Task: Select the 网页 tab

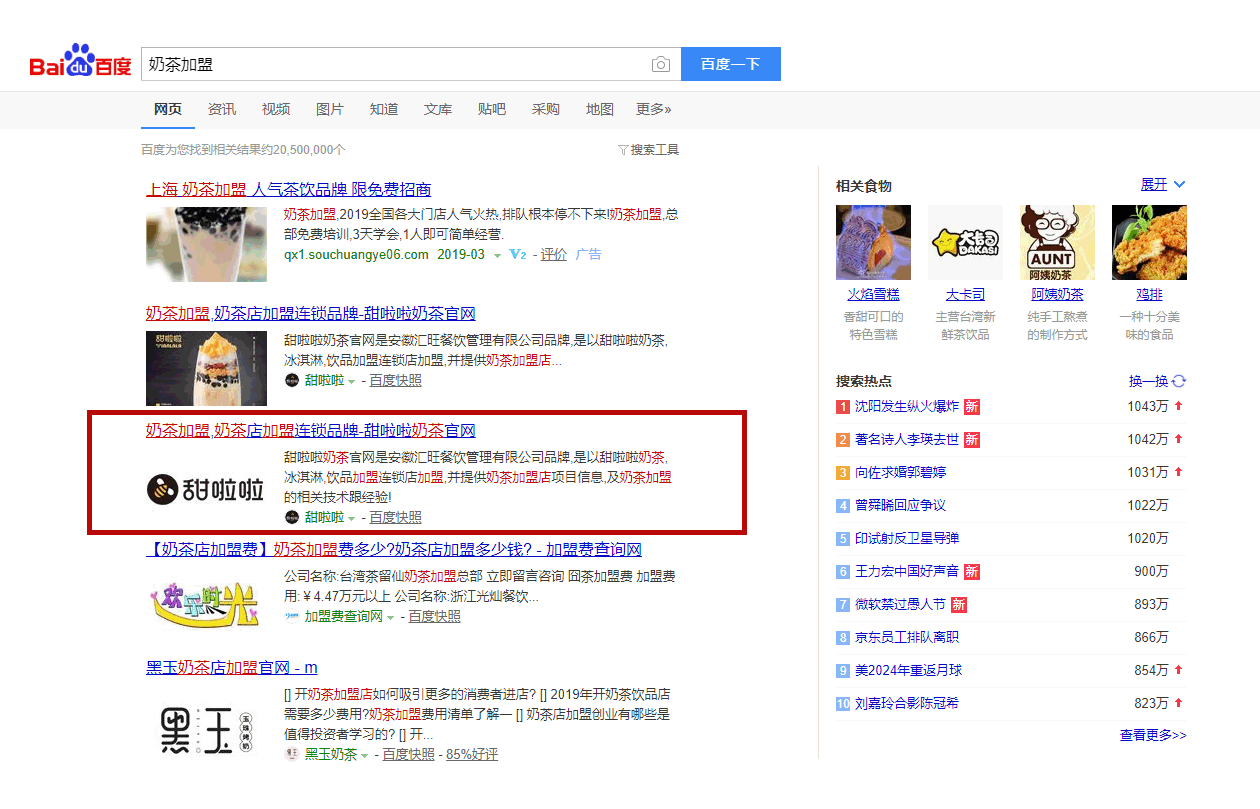Action: (x=168, y=110)
